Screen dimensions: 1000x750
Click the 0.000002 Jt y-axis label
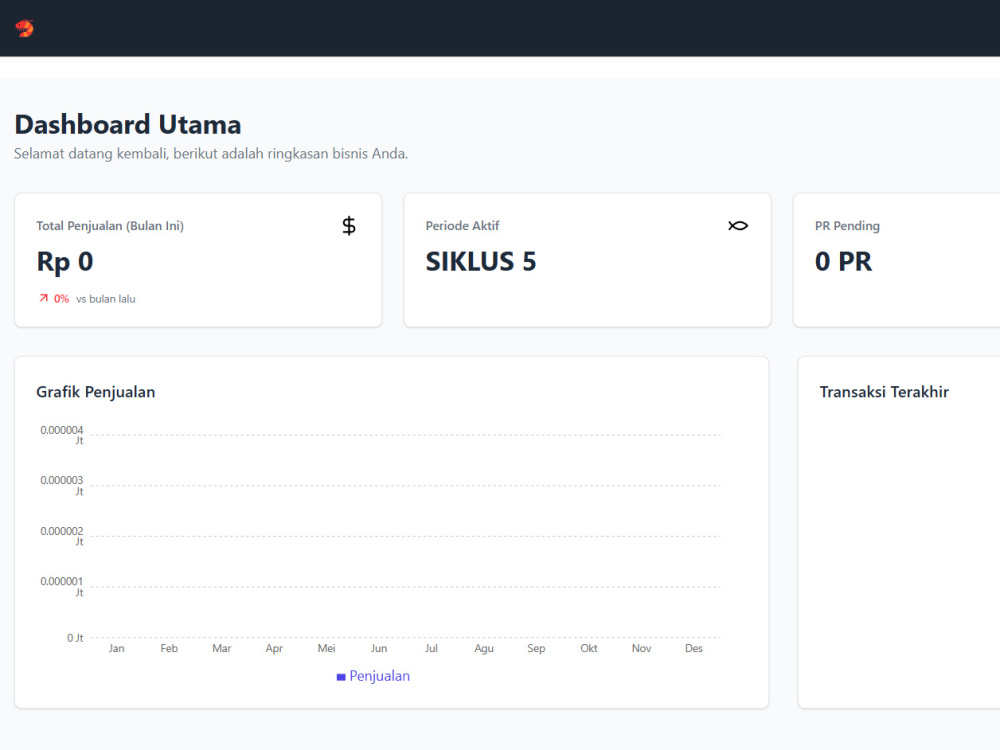(62, 536)
